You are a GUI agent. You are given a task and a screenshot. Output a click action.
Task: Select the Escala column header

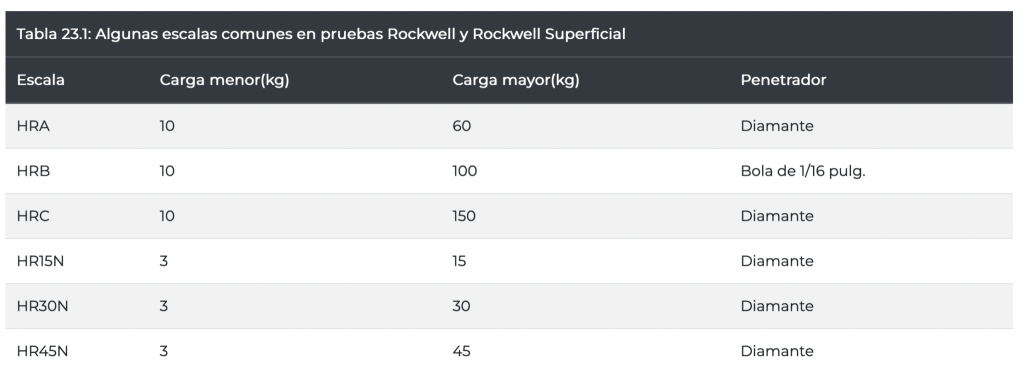tap(40, 80)
